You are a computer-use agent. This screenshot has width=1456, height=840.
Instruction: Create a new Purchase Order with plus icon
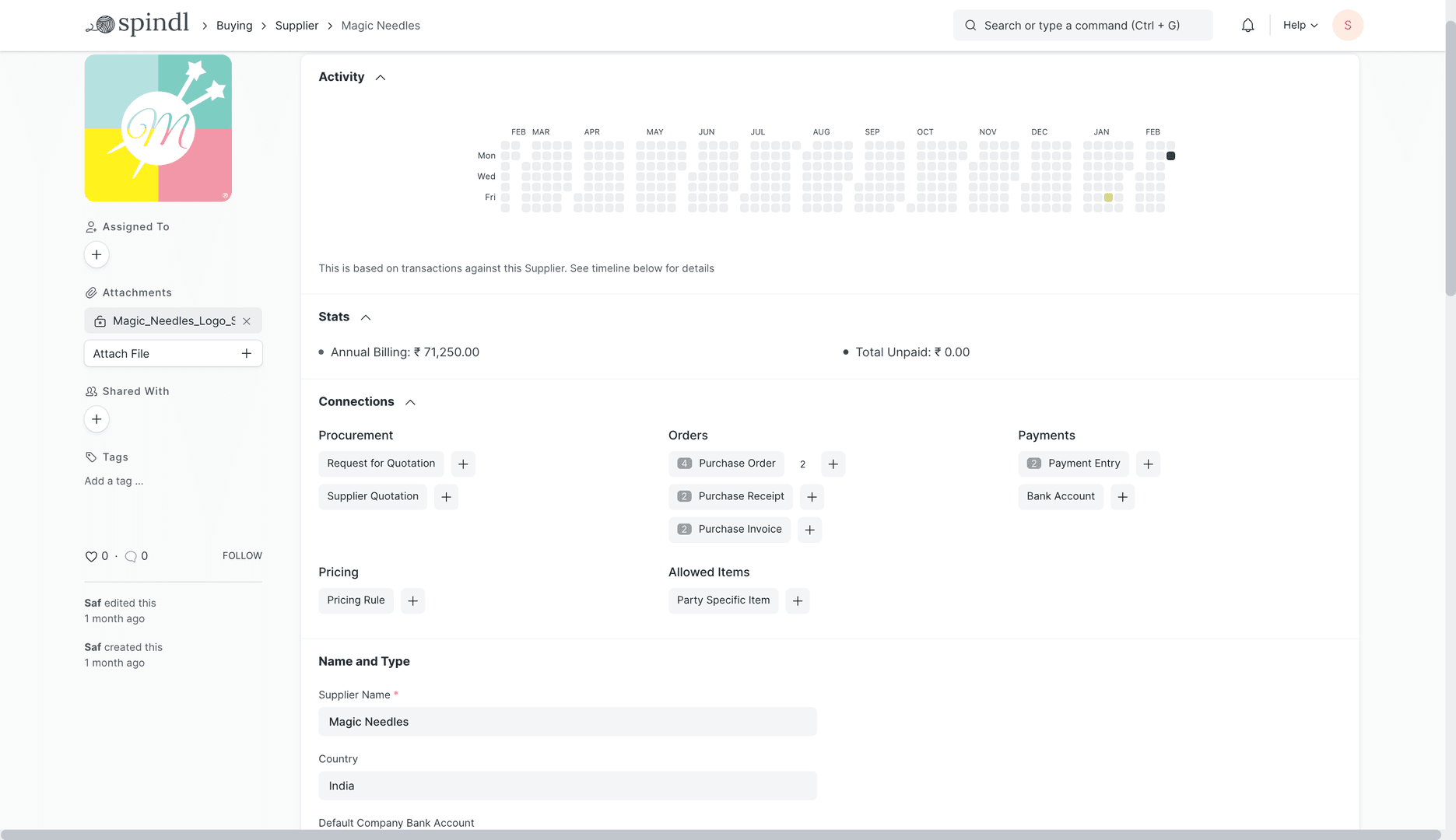point(832,464)
